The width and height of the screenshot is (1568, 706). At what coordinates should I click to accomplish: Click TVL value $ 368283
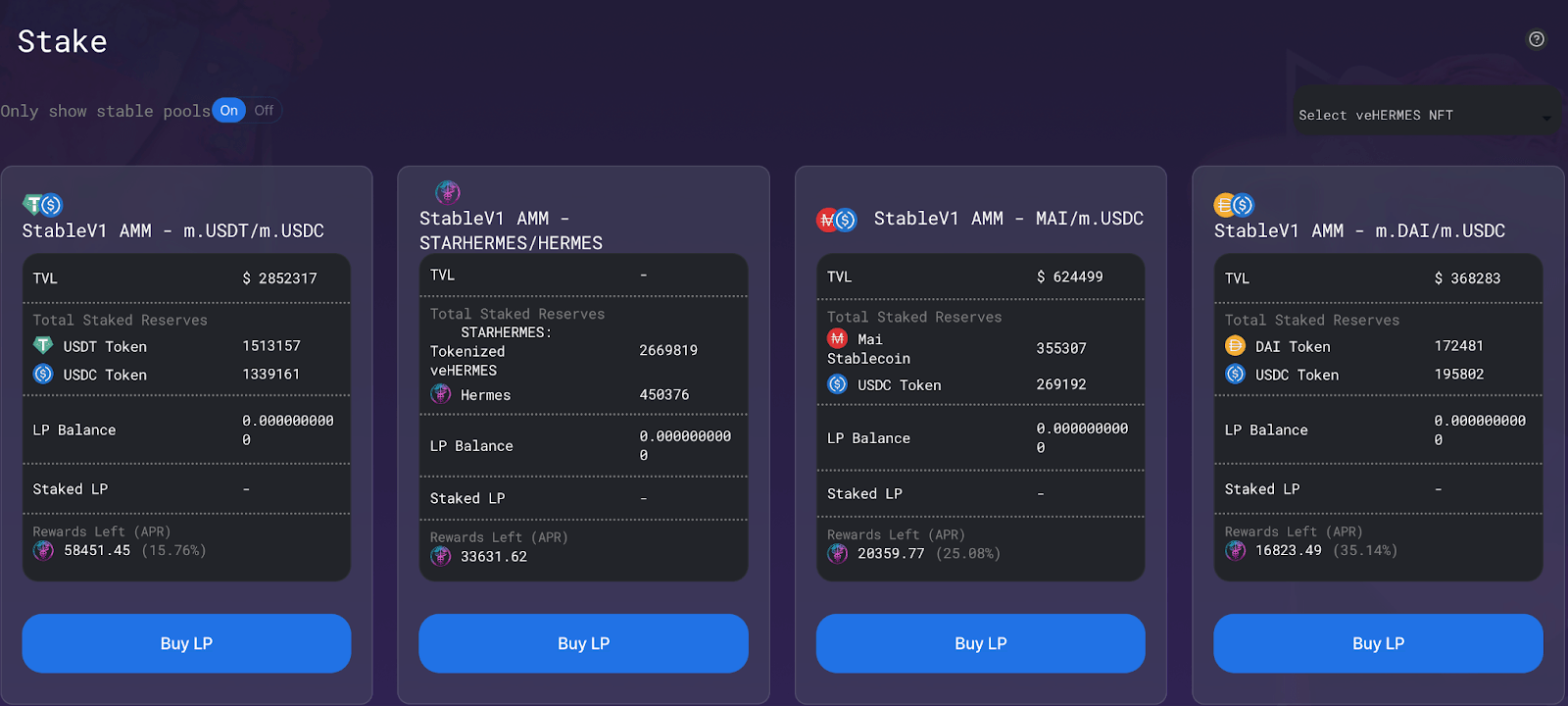pyautogui.click(x=1467, y=278)
